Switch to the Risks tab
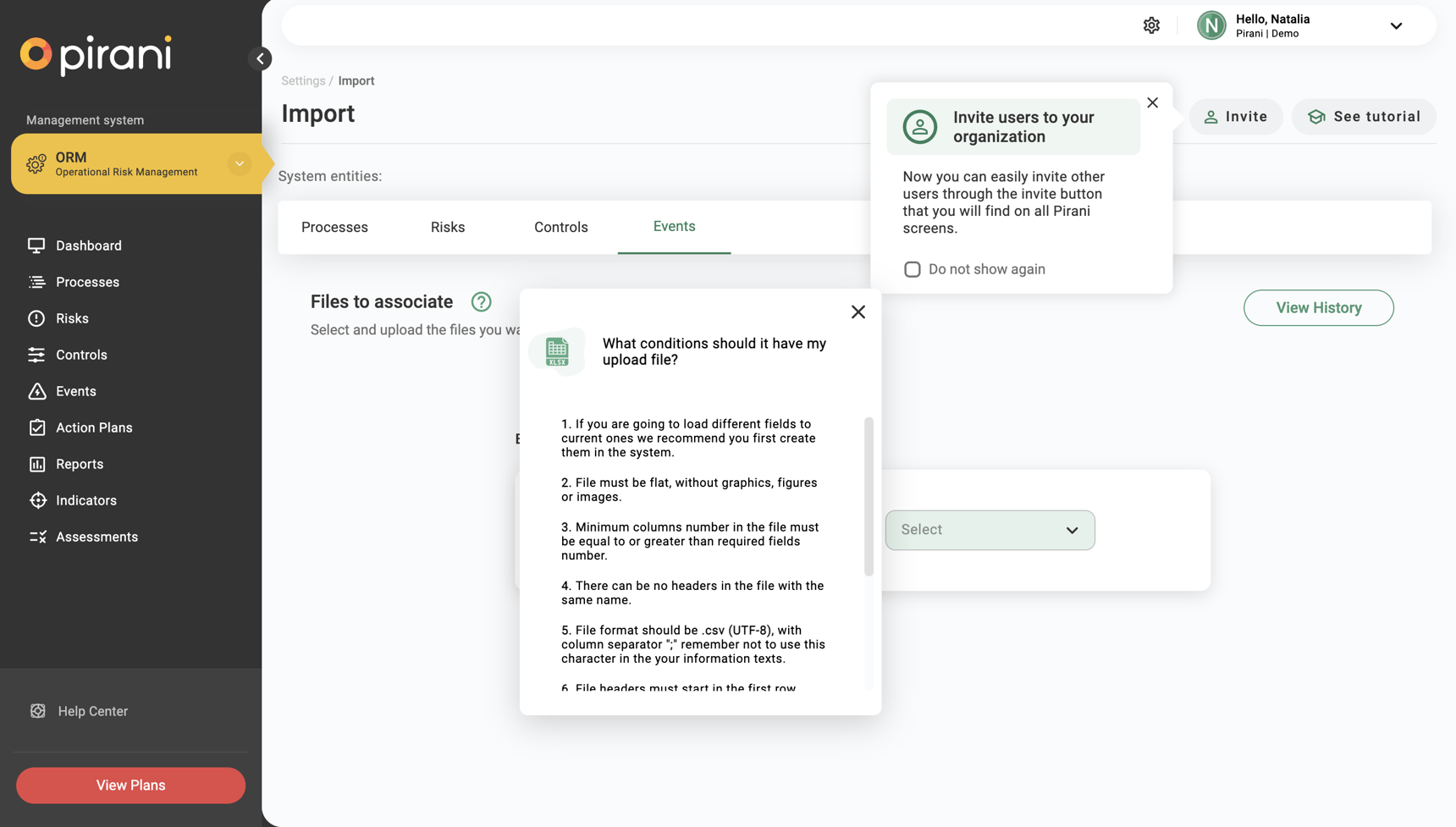Image resolution: width=1456 pixels, height=827 pixels. (x=448, y=227)
